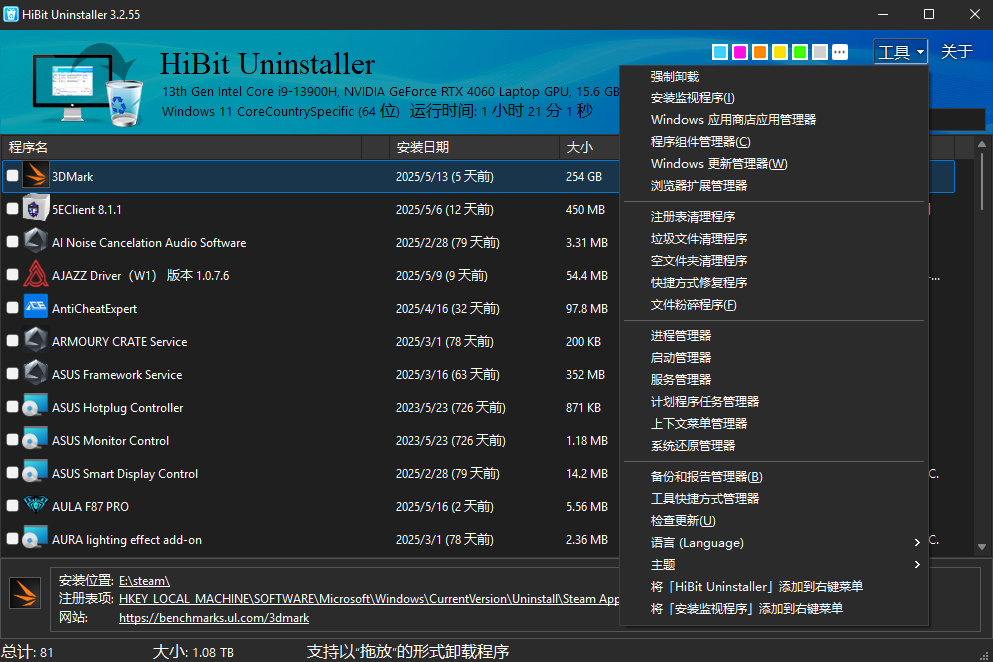
Task: Pick the orange theme color swatch
Action: [760, 52]
